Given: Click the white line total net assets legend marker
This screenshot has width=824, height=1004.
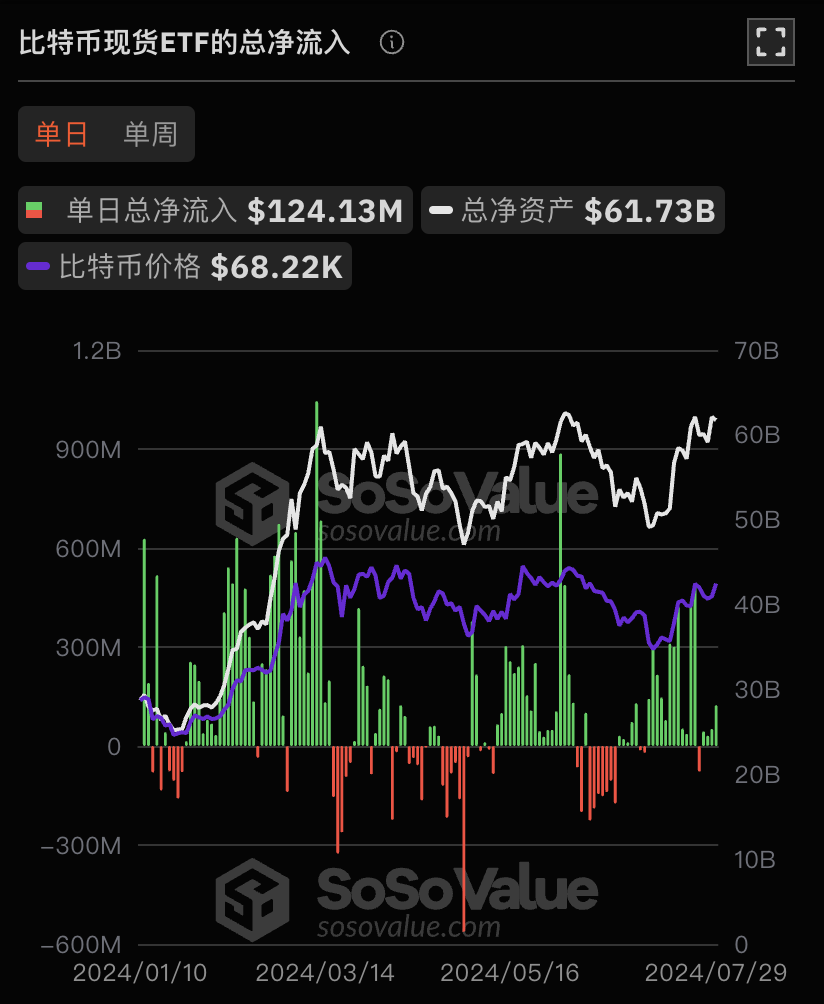Looking at the screenshot, I should [441, 210].
